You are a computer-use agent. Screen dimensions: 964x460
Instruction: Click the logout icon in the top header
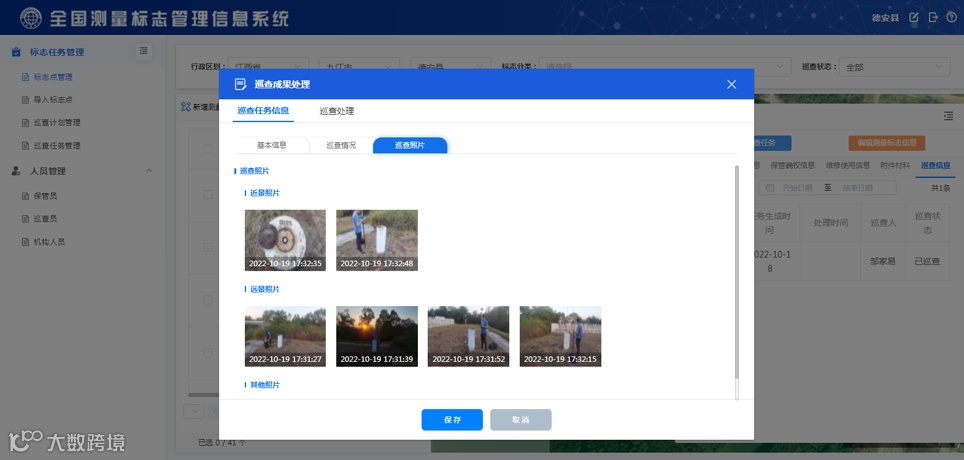(x=933, y=18)
